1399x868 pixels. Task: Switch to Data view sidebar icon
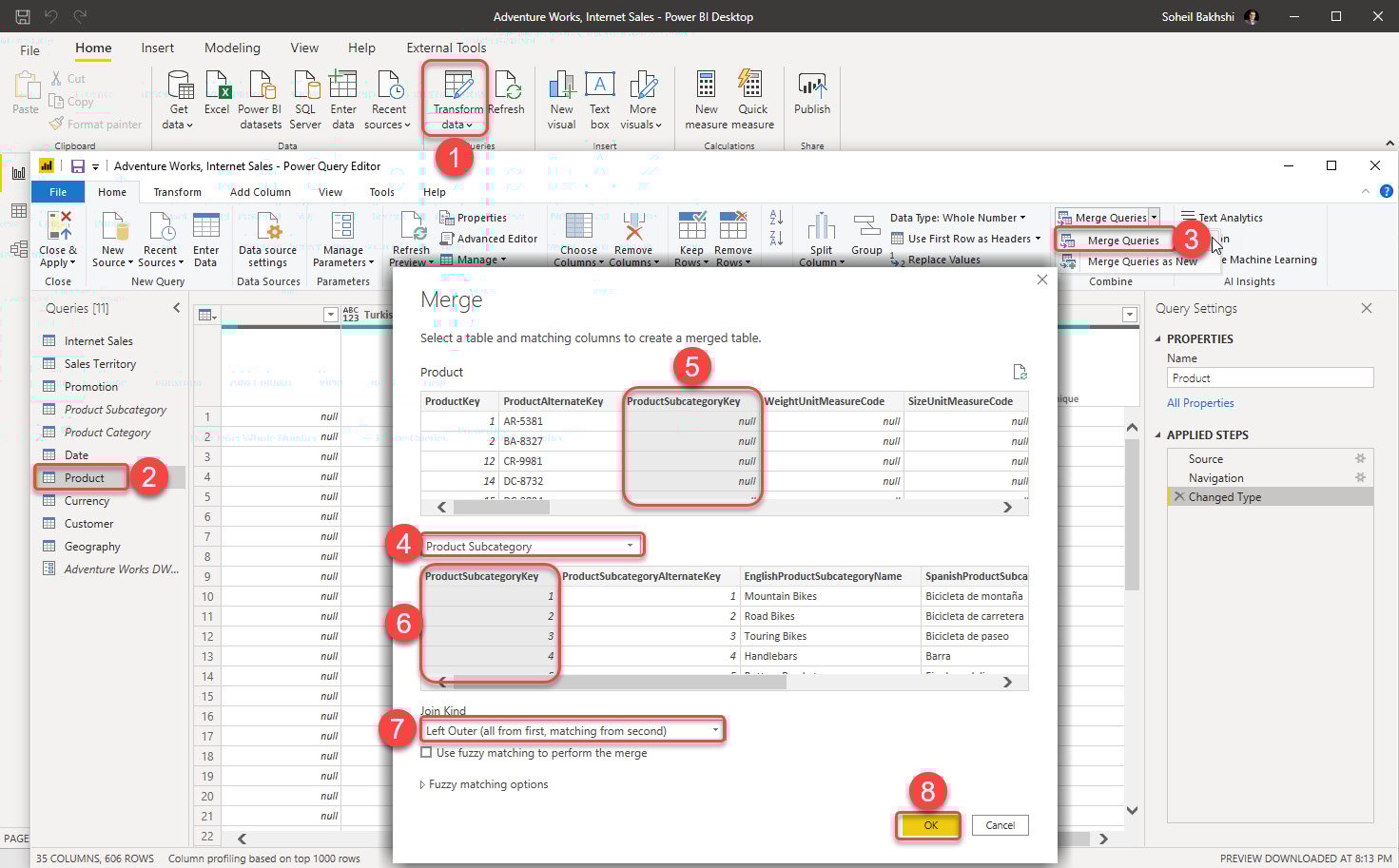[x=18, y=210]
